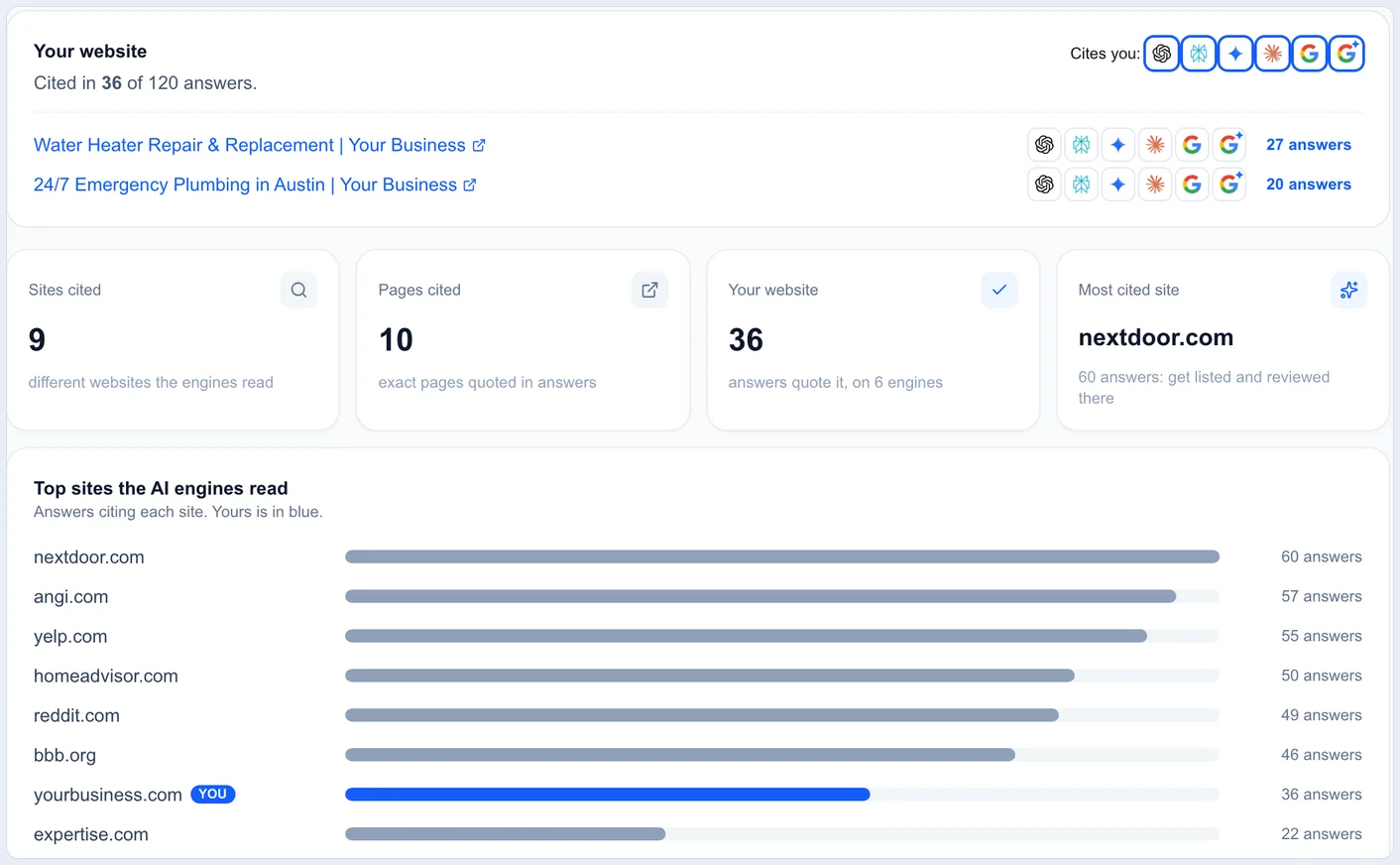The image size is (1400, 865).
Task: Click the Google AI sparkle icon in 24/7 Emergency row
Action: (x=1229, y=185)
